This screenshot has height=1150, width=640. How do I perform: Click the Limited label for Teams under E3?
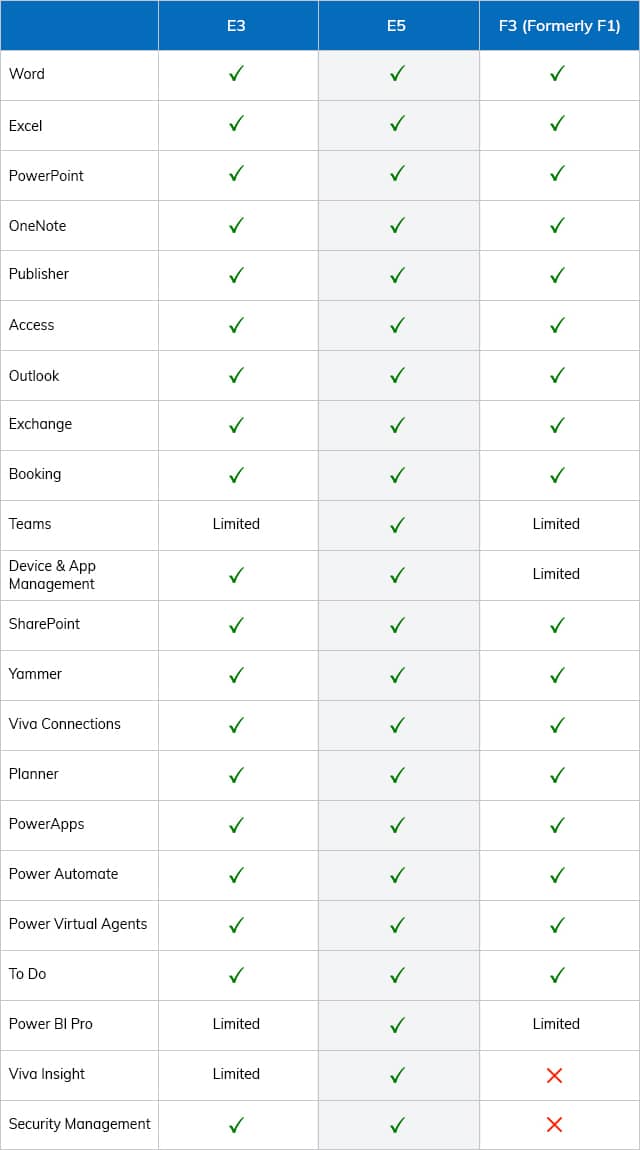(236, 524)
